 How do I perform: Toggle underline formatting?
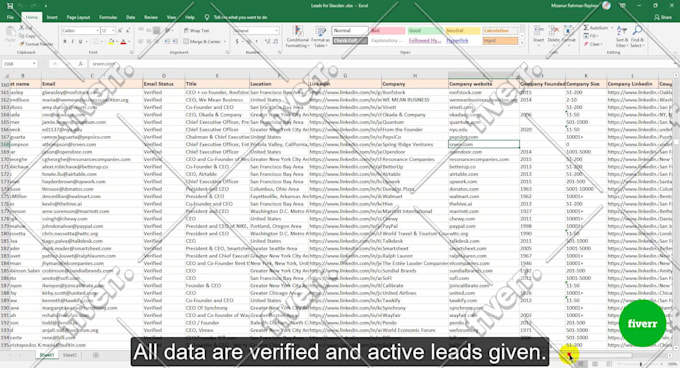[x=81, y=42]
